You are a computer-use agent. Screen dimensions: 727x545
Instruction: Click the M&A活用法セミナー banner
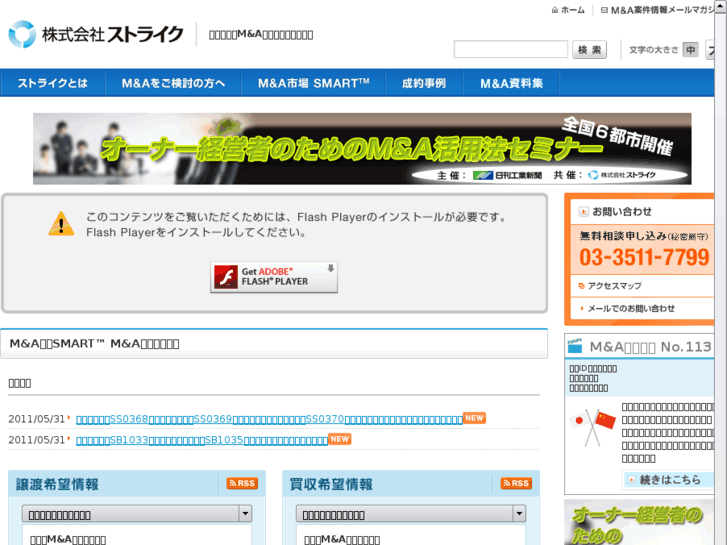point(362,148)
